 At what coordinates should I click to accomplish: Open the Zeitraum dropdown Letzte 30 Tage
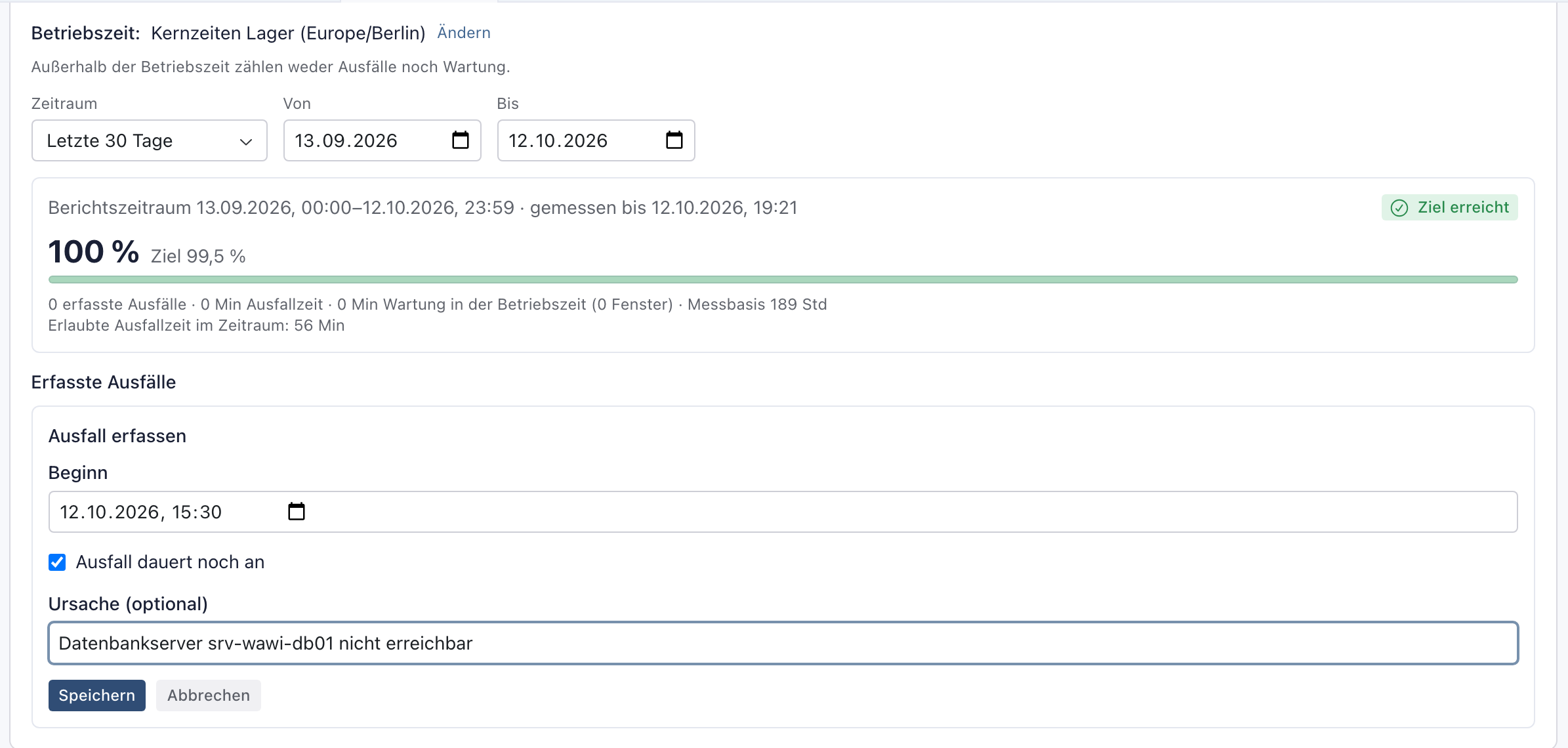(150, 140)
